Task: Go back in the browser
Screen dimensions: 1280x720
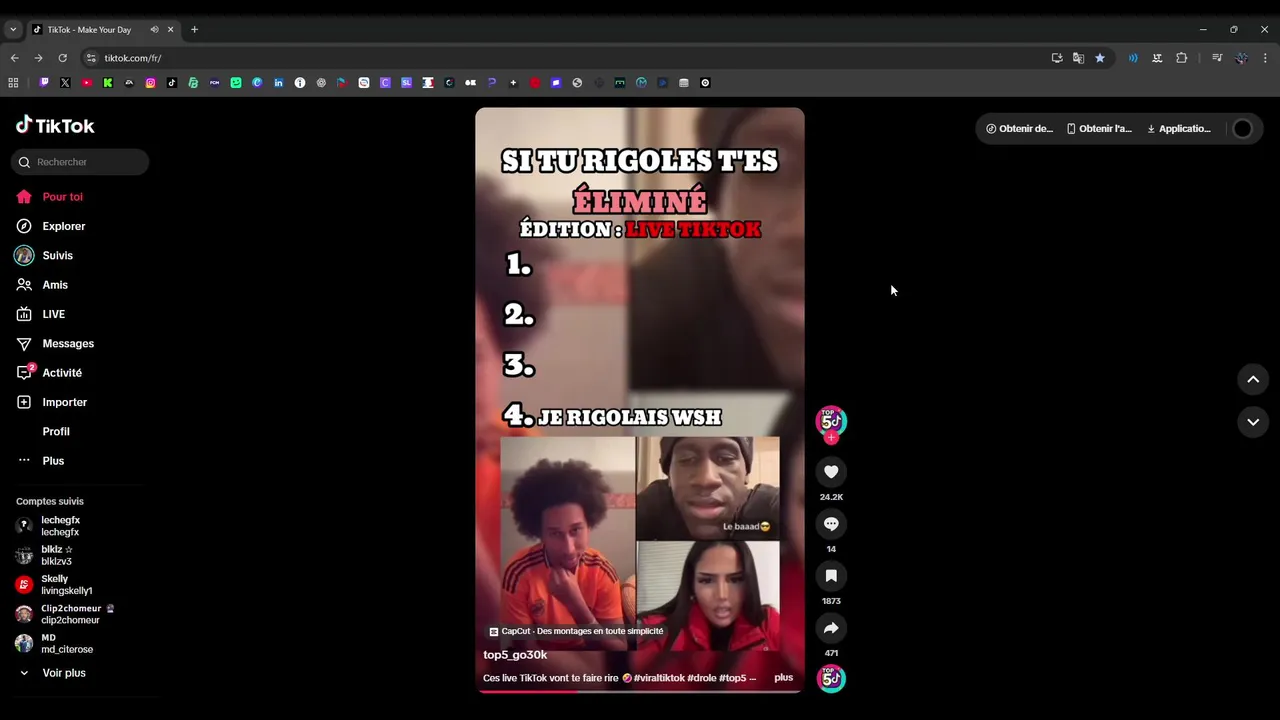Action: pos(15,58)
